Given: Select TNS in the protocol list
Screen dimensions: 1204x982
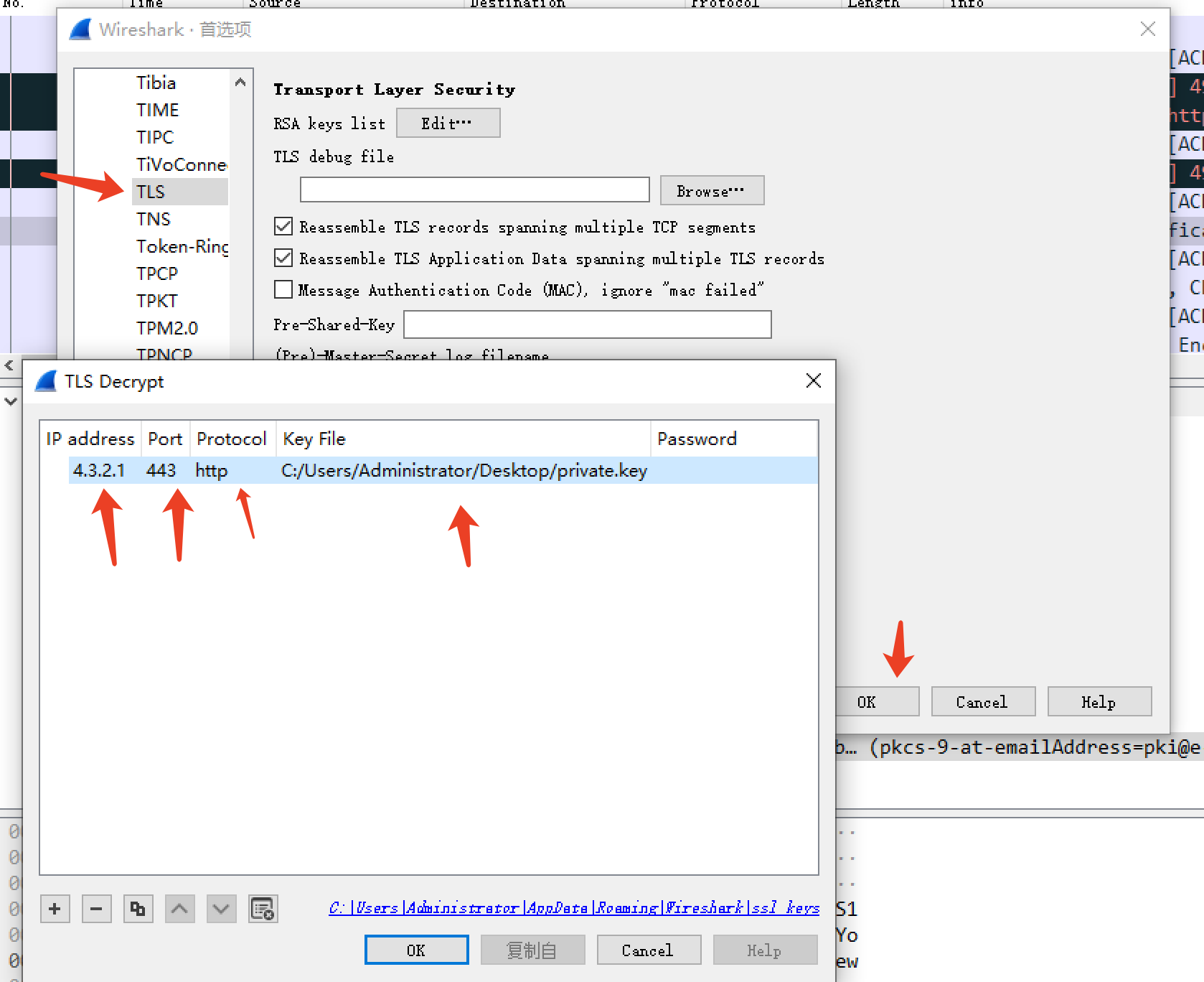Looking at the screenshot, I should [x=153, y=219].
